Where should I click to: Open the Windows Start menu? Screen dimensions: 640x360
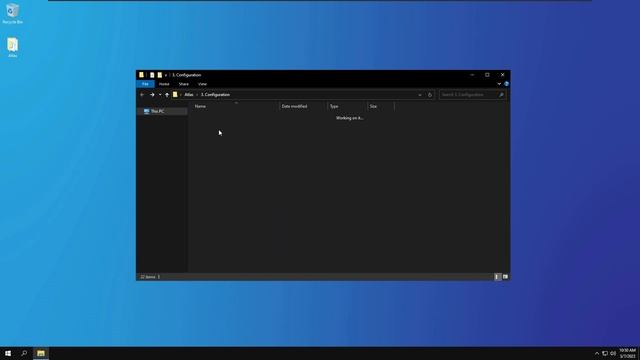coord(8,353)
